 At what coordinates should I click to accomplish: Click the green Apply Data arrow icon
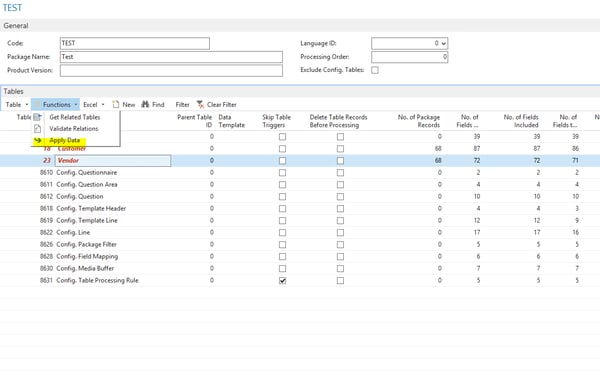pos(38,140)
